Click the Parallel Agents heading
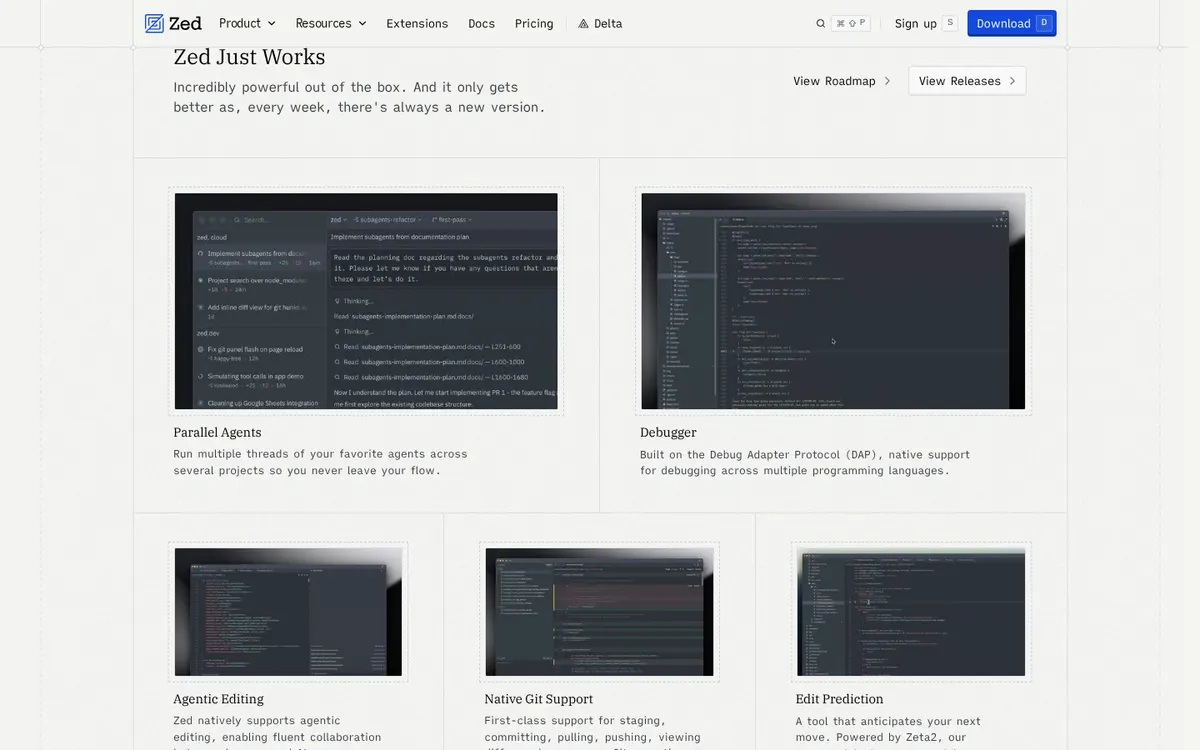This screenshot has width=1200, height=750. [x=217, y=432]
